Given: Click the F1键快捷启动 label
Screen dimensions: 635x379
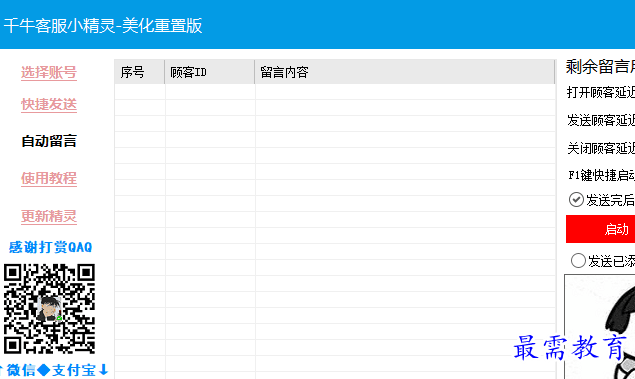Looking at the screenshot, I should [601, 175].
